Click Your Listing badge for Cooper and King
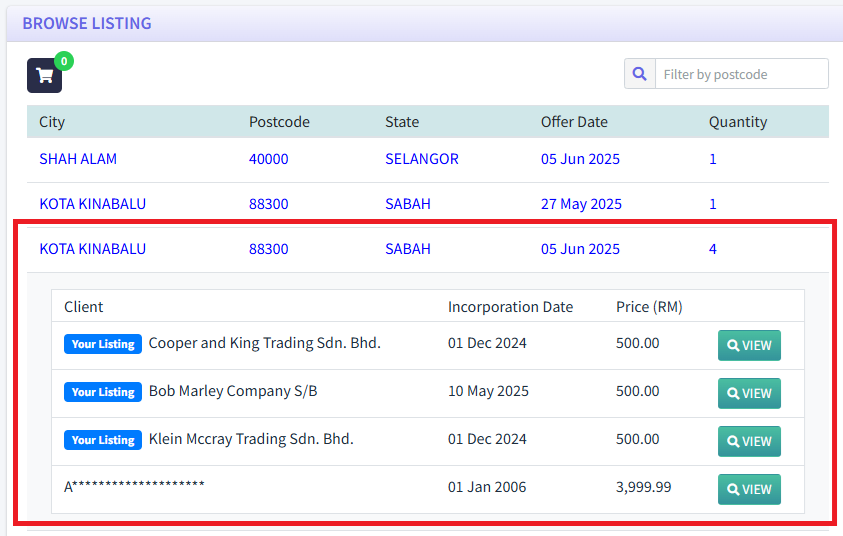The width and height of the screenshot is (843, 536). (103, 344)
